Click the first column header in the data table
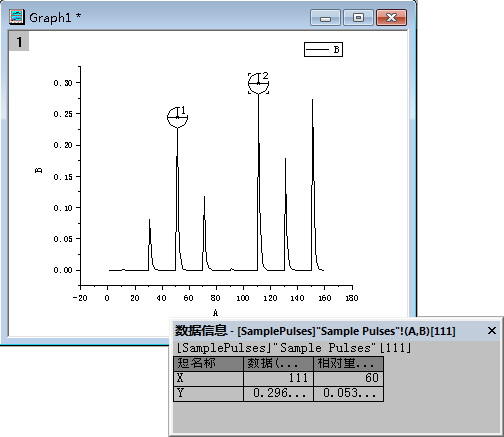504x437 pixels. (x=208, y=363)
